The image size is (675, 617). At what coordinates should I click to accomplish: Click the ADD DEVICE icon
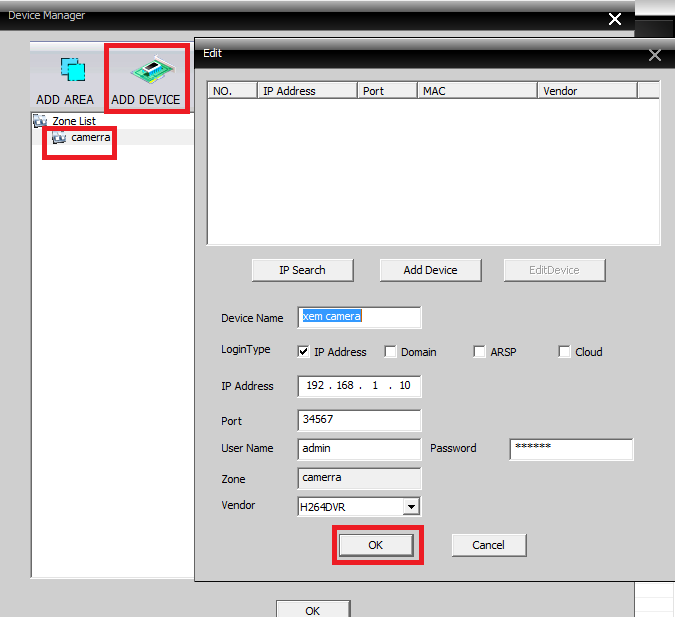[x=146, y=70]
